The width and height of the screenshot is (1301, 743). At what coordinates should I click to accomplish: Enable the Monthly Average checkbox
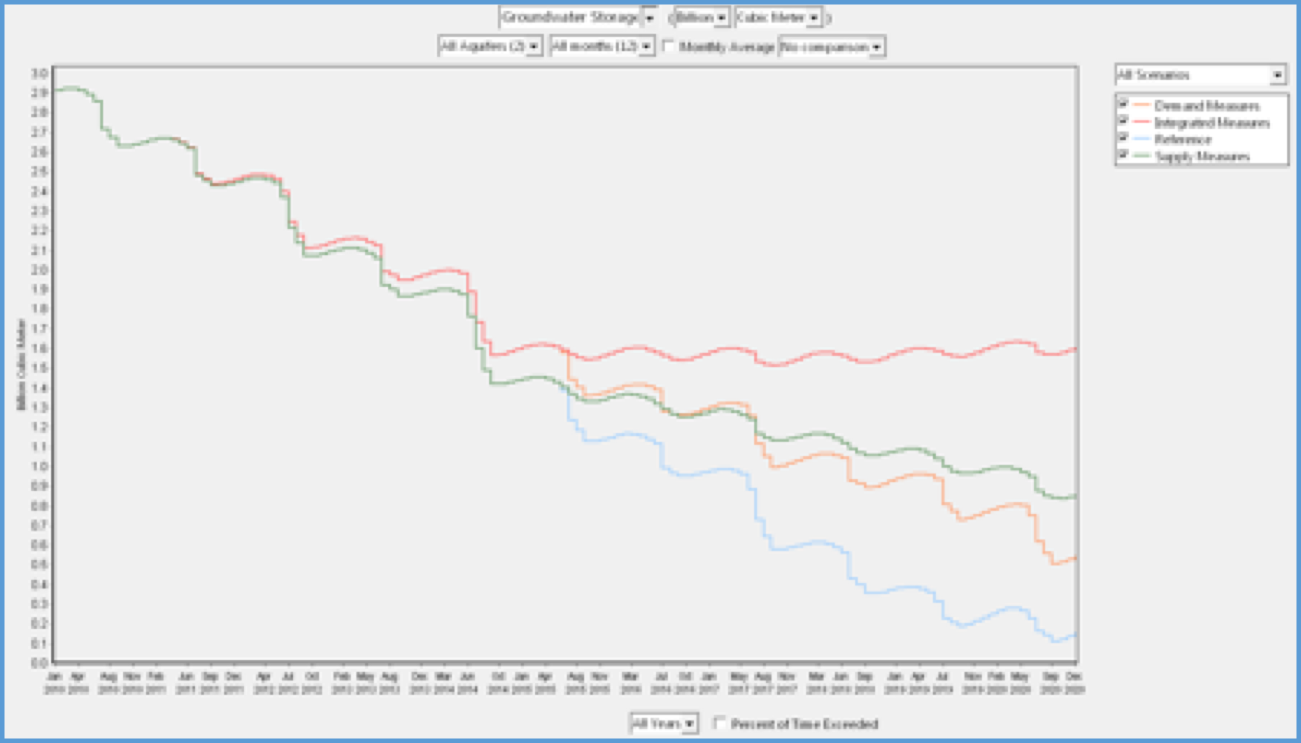coord(669,46)
